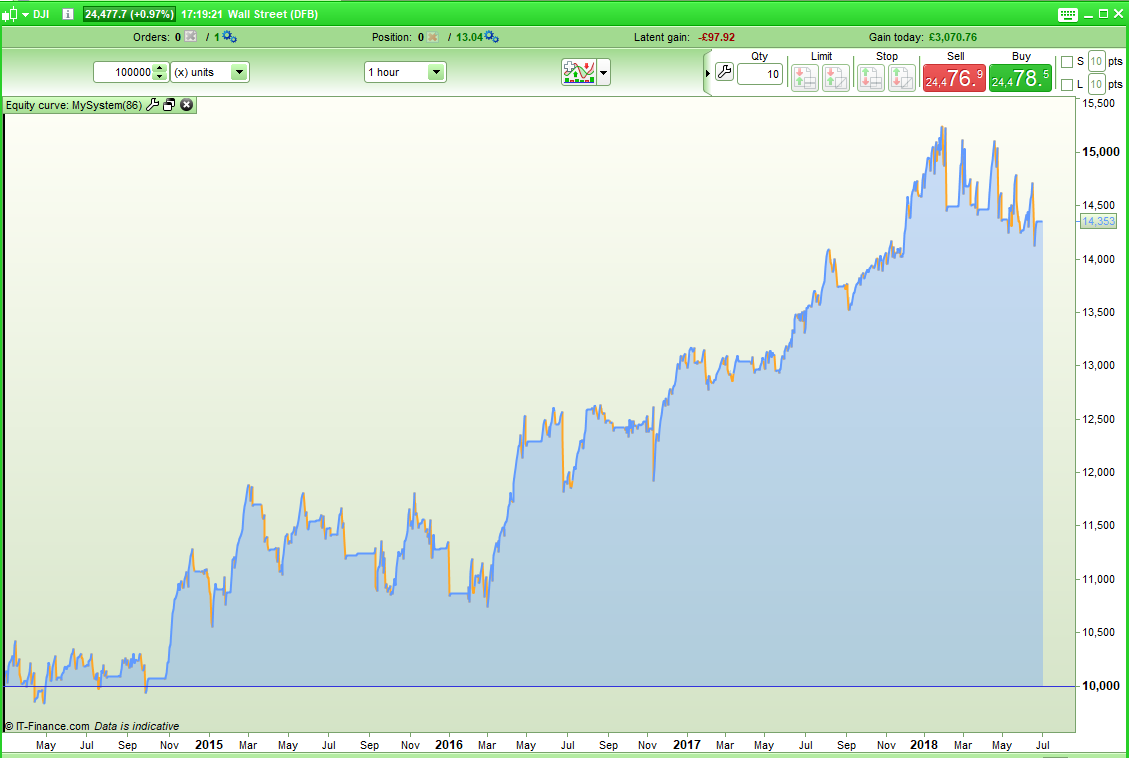The height and width of the screenshot is (758, 1129).
Task: Click the Latent gain value -£97.92
Action: pos(716,37)
